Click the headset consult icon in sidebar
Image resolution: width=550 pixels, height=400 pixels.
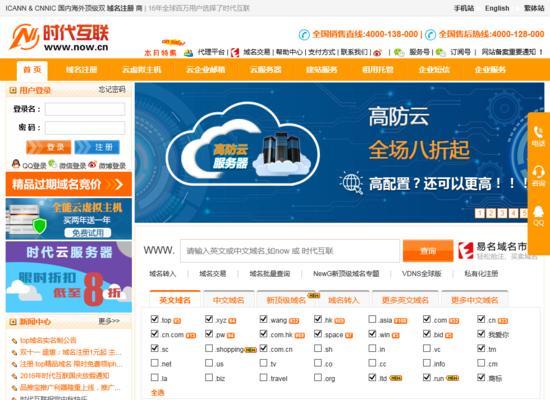(x=538, y=172)
